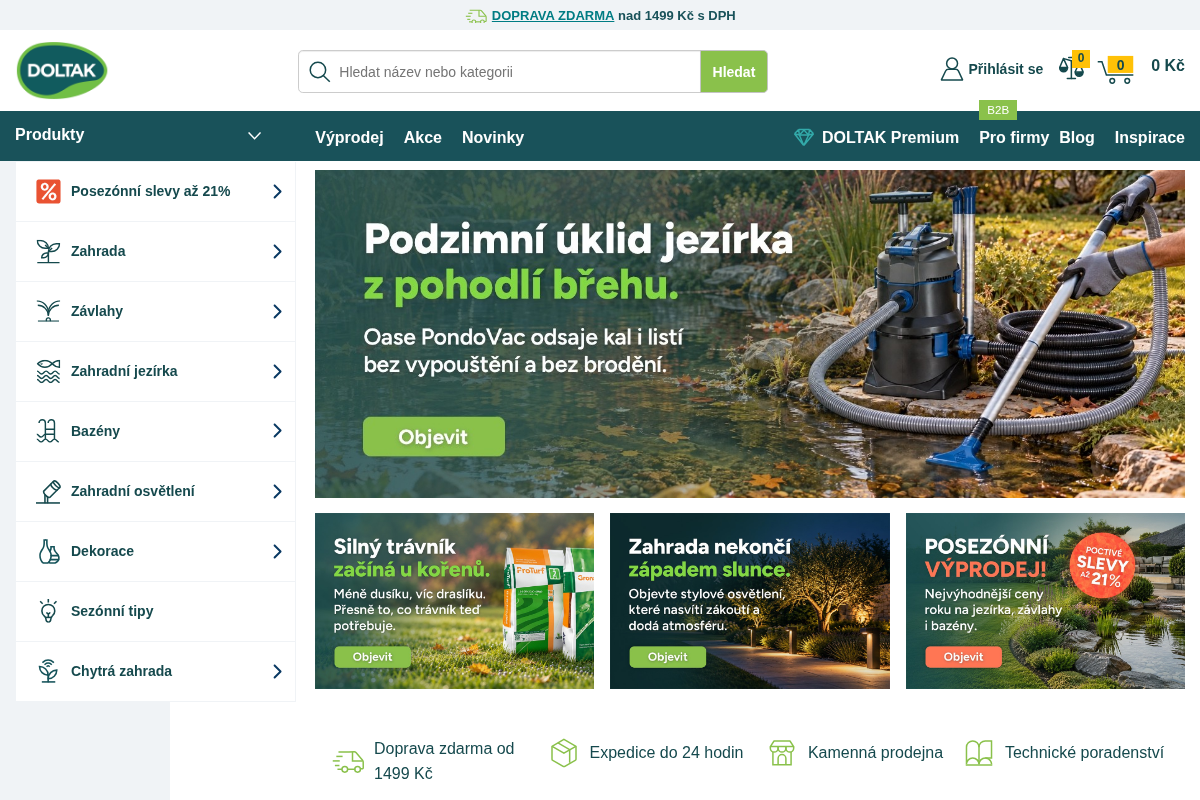Click the Technické poradenství text
This screenshot has width=1200, height=800.
pyautogui.click(x=1084, y=753)
